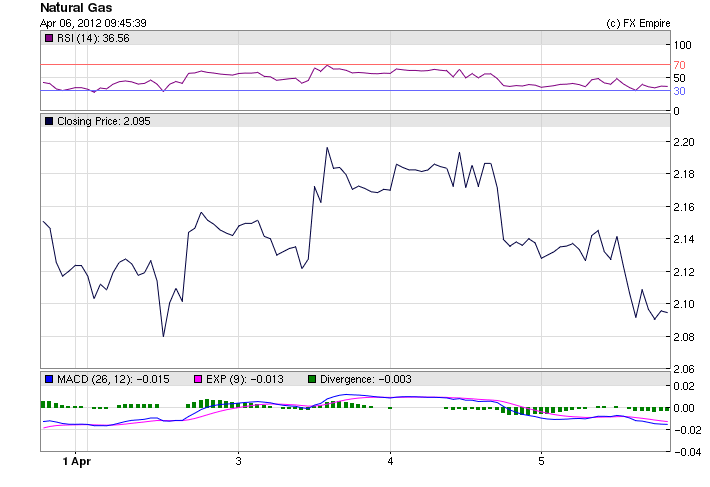Click the purple RSI legend swatch
The width and height of the screenshot is (710, 487).
49,38
